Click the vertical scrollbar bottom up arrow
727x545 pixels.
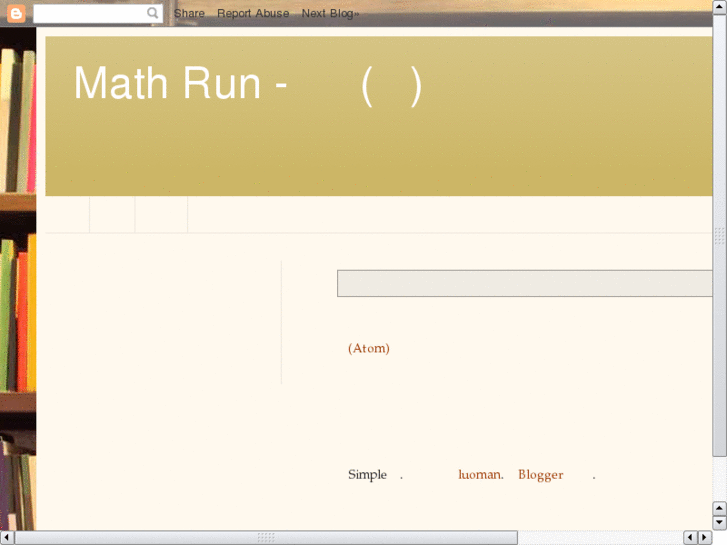coord(720,508)
